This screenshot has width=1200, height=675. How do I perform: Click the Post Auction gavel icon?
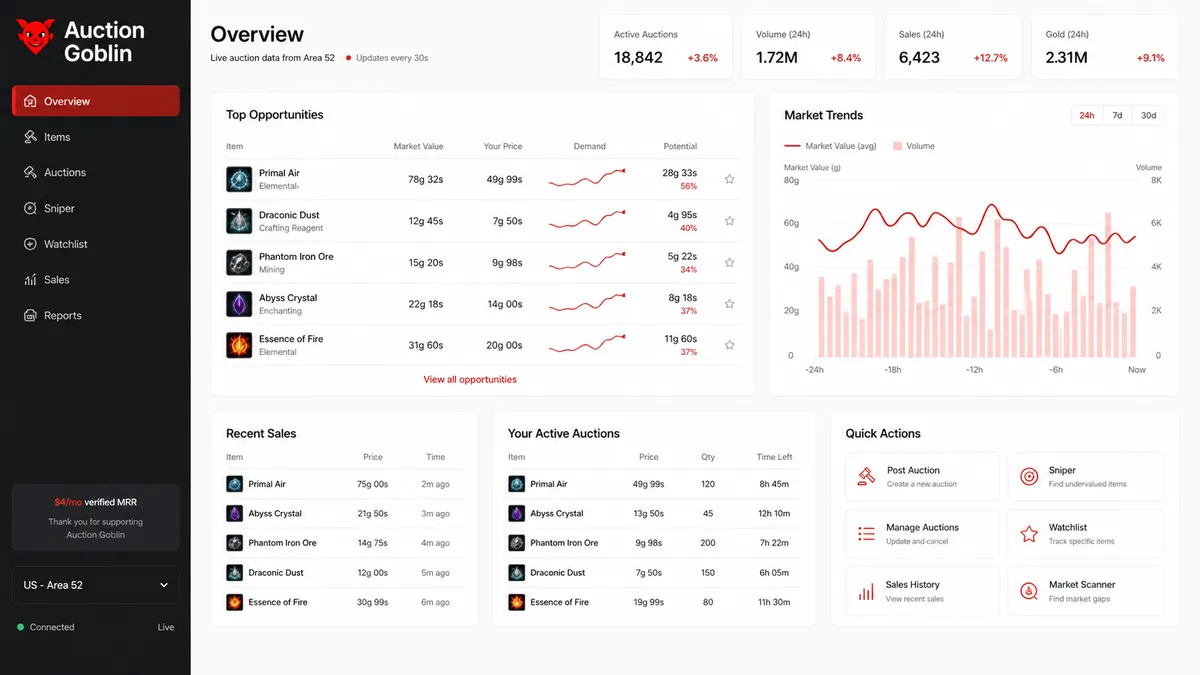866,477
